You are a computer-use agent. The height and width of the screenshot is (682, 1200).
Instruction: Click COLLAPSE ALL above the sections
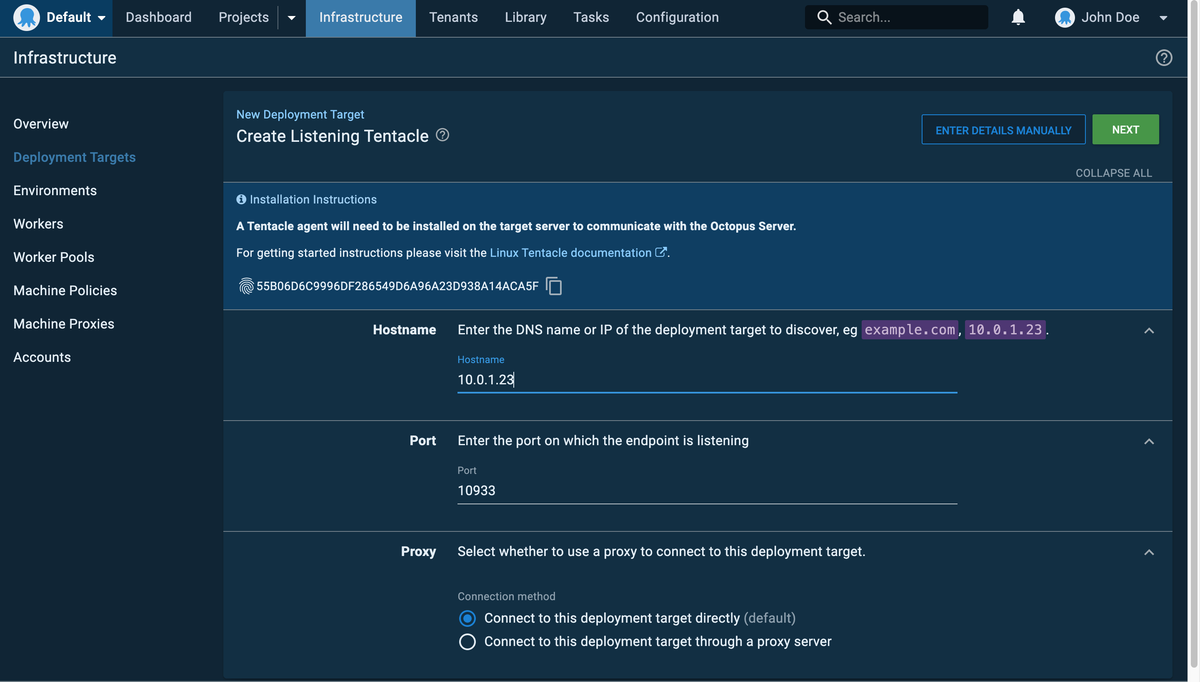pyautogui.click(x=1113, y=172)
